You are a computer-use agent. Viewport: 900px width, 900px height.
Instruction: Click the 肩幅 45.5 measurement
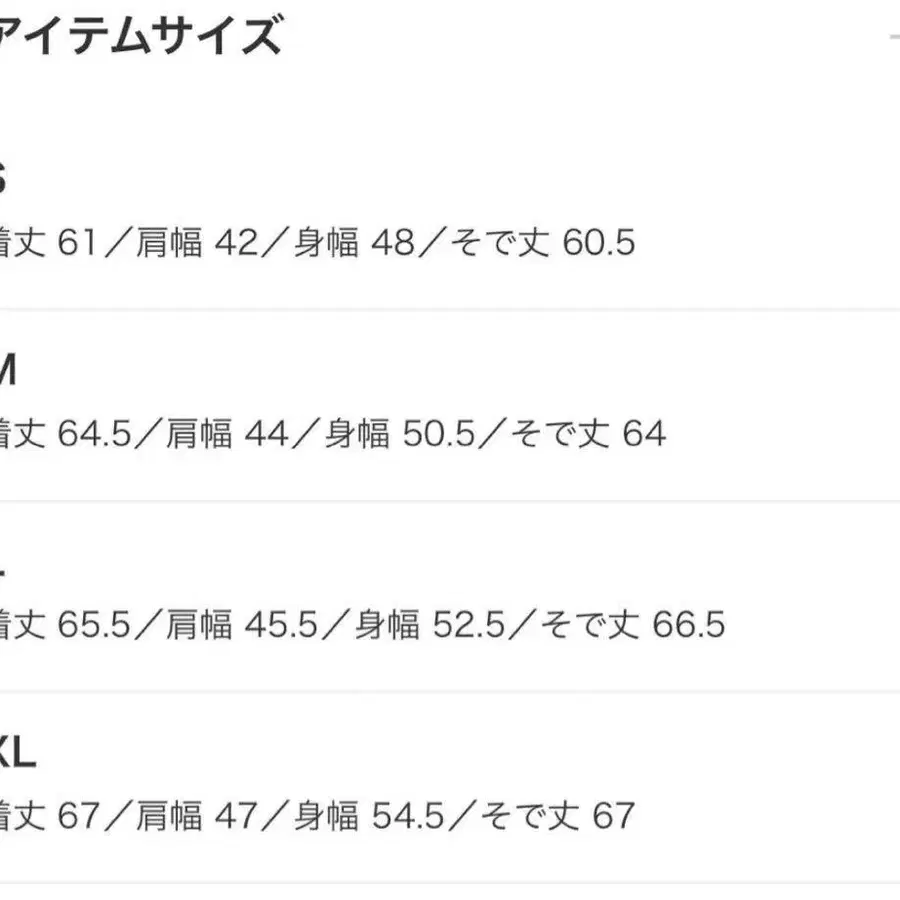(x=241, y=625)
